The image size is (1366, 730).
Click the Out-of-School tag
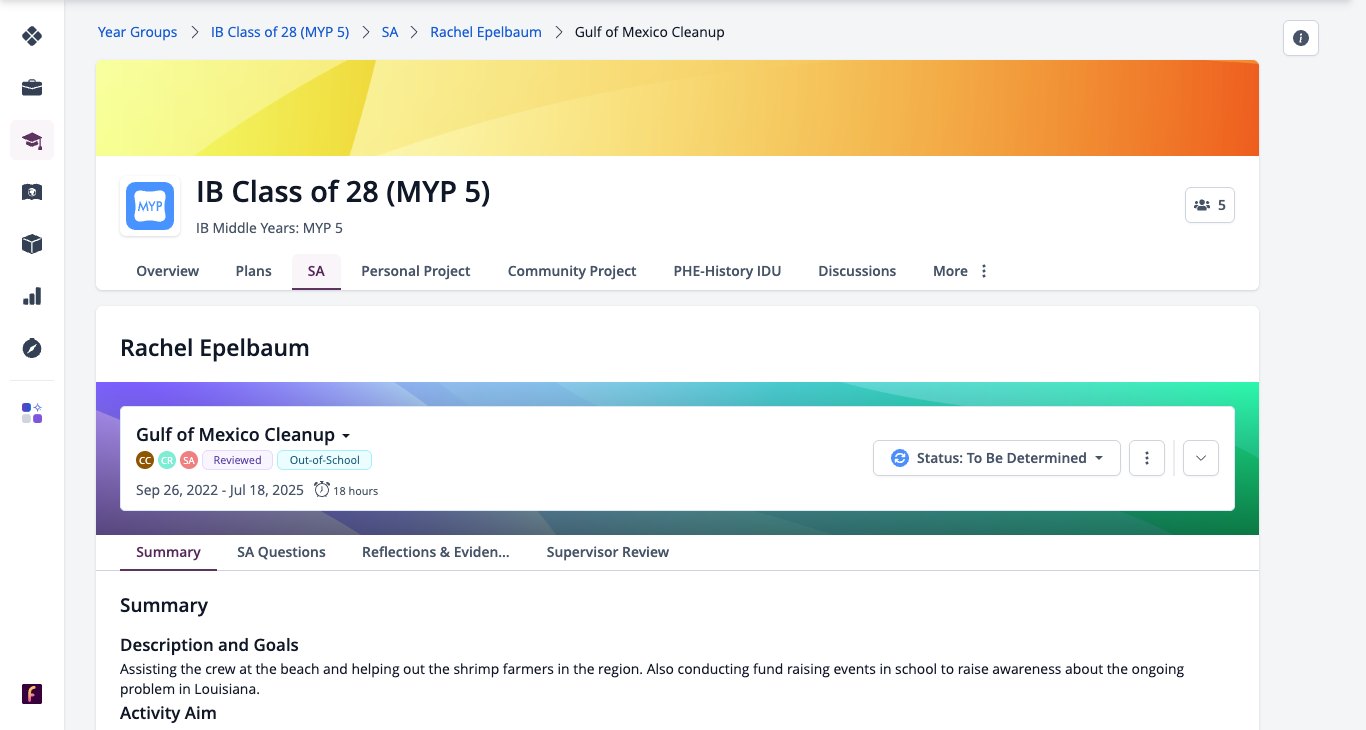tap(325, 460)
